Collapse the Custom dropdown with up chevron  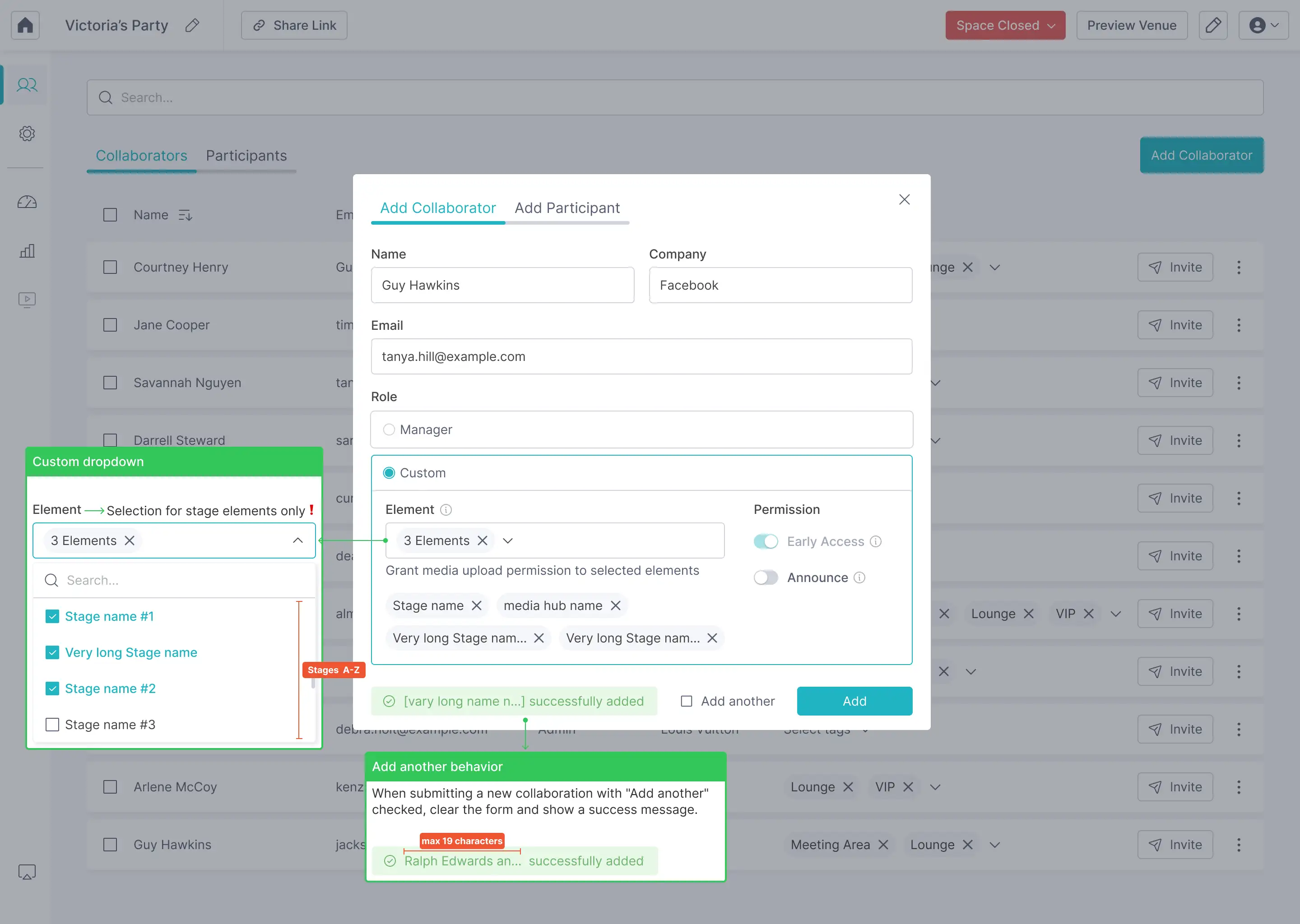tap(297, 541)
